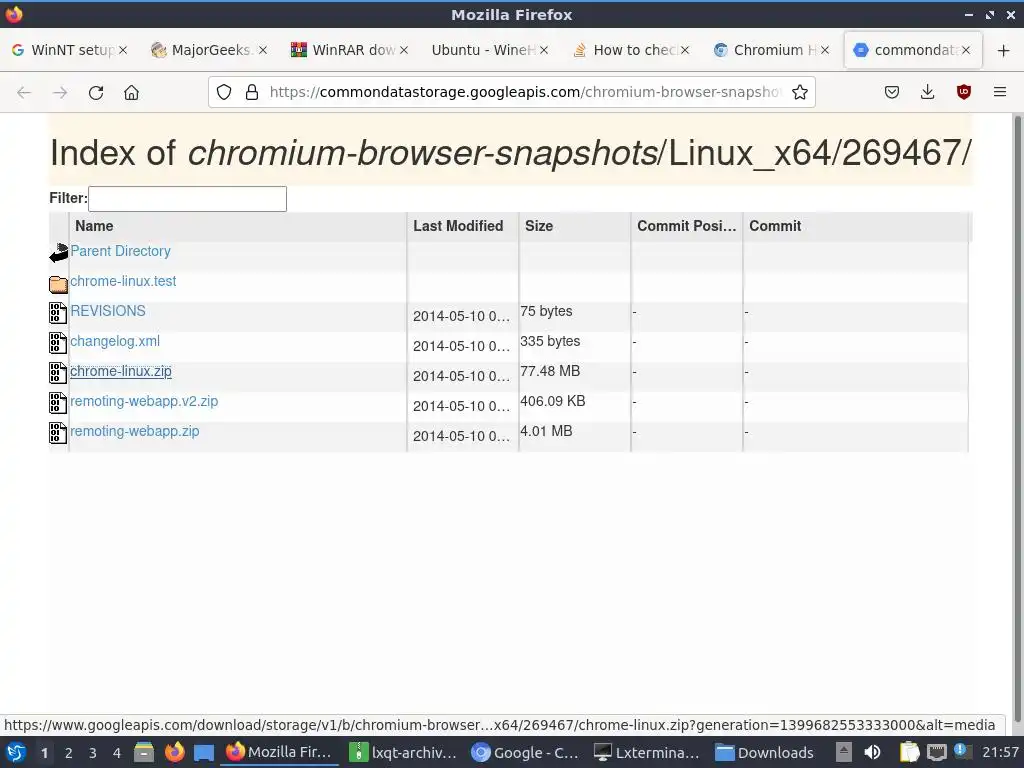Viewport: 1024px width, 768px height.
Task: Switch to virtual desktop 4
Action: [x=117, y=753]
